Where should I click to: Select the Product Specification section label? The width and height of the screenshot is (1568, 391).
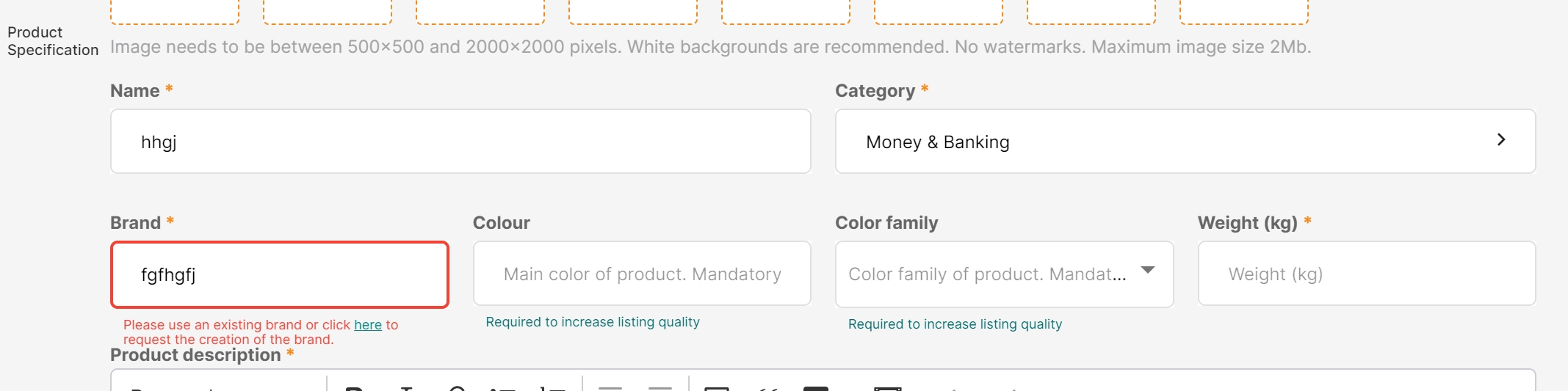click(53, 41)
